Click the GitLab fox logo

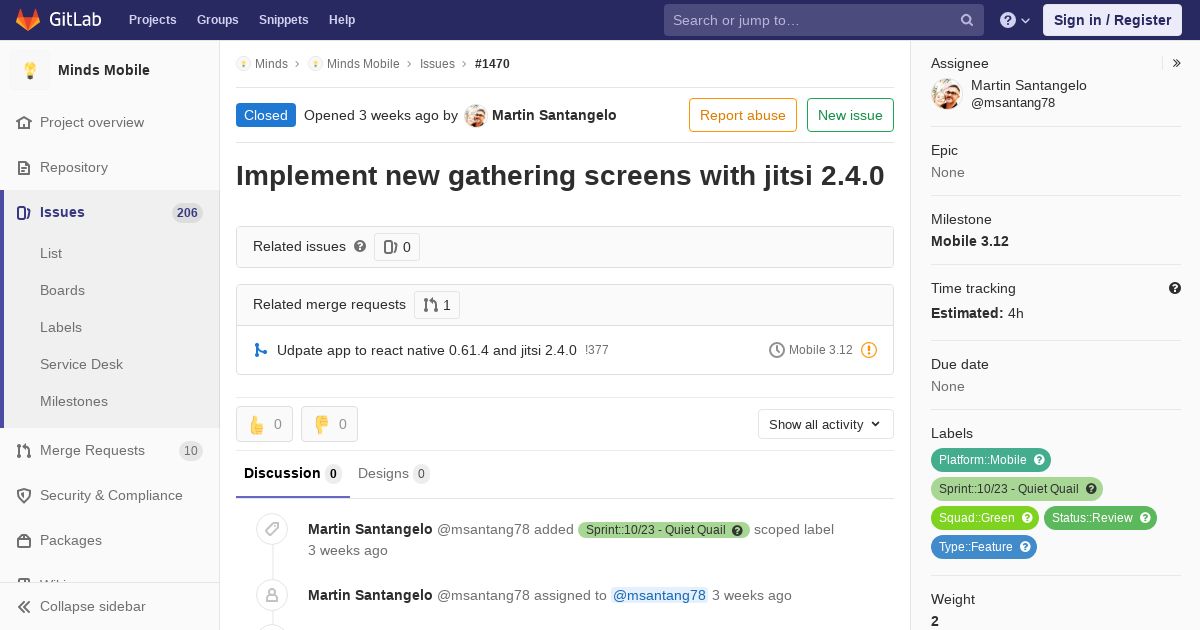tap(28, 19)
